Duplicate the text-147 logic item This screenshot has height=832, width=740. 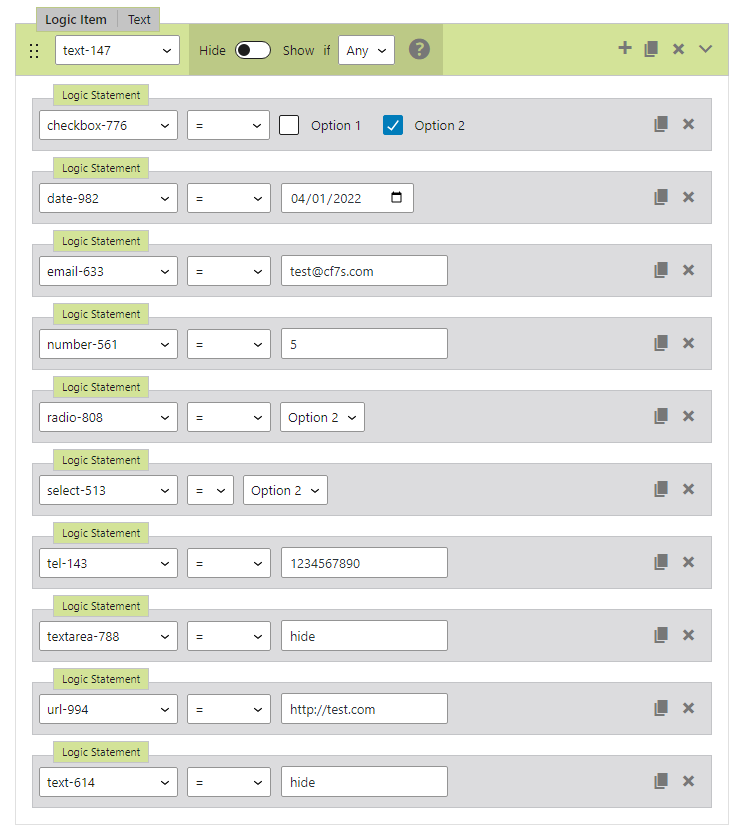coord(651,49)
